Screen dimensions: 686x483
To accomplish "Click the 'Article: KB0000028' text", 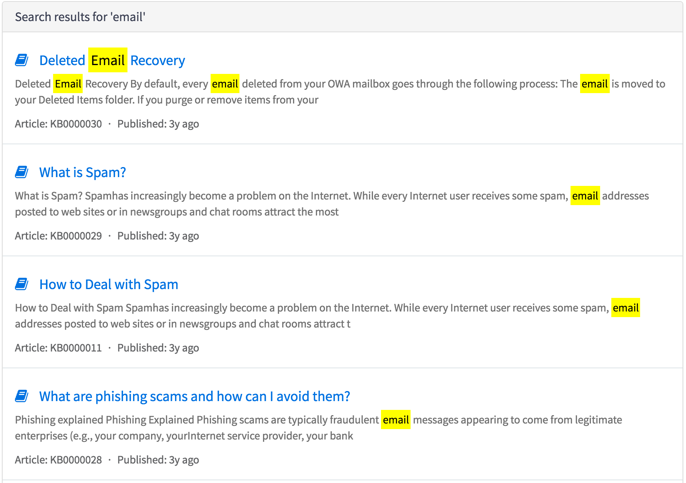I will pos(58,460).
